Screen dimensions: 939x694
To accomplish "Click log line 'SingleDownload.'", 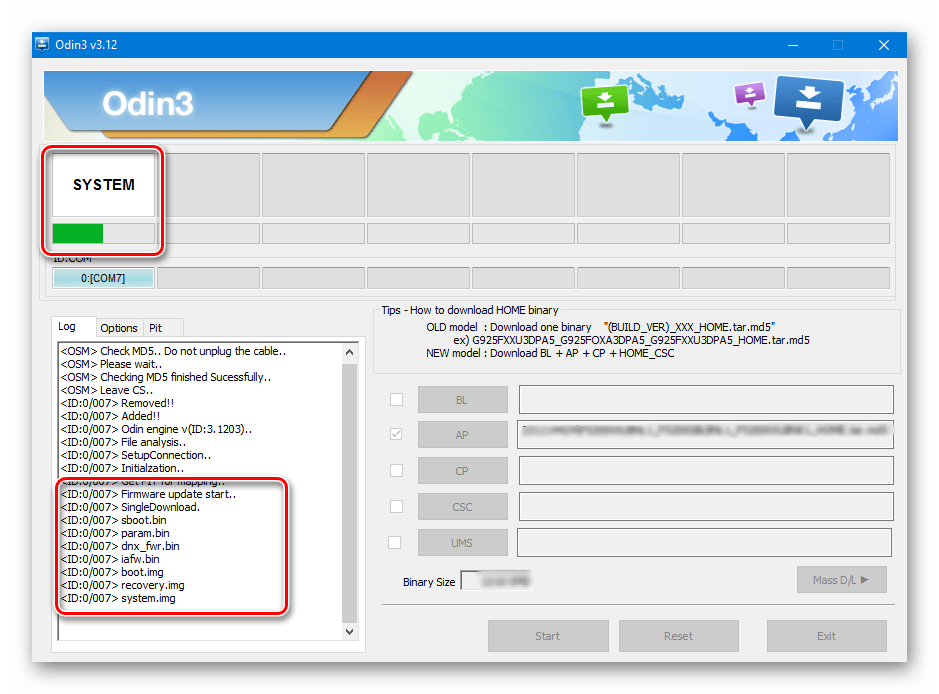I will pyautogui.click(x=130, y=507).
